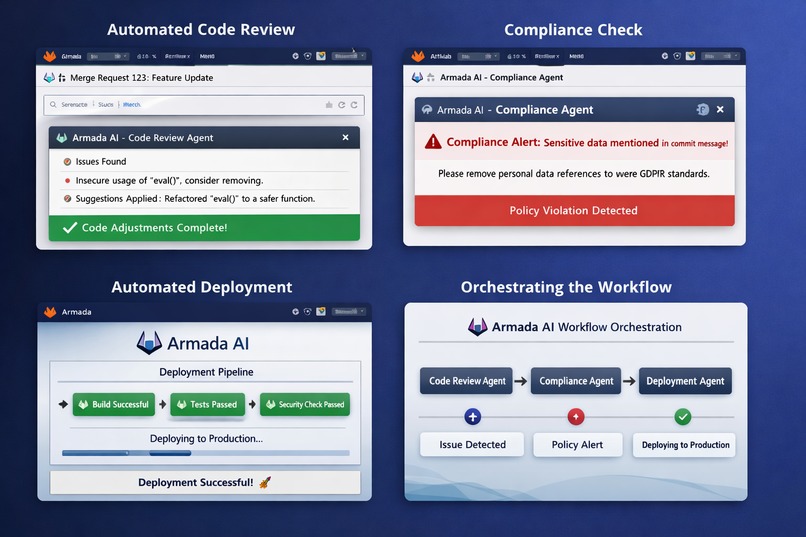Close the Code Review Agent dialog
Screen dimensions: 806x537
345,137
